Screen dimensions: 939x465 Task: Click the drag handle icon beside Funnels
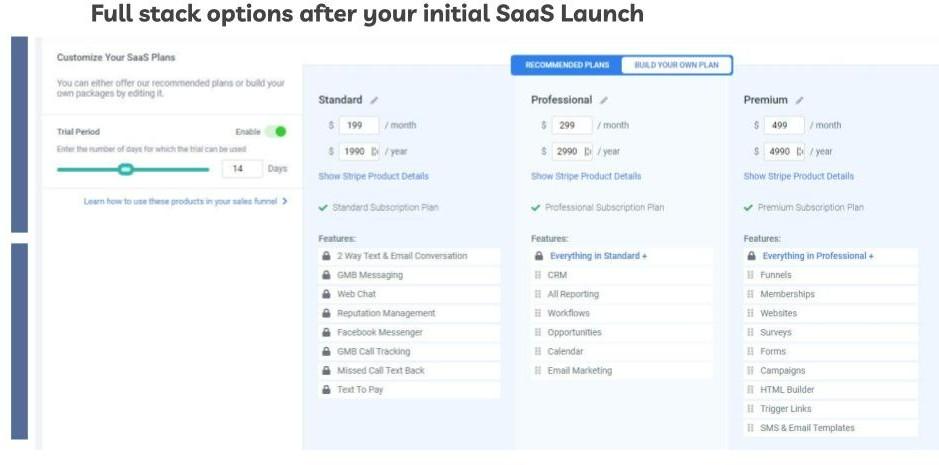[750, 275]
